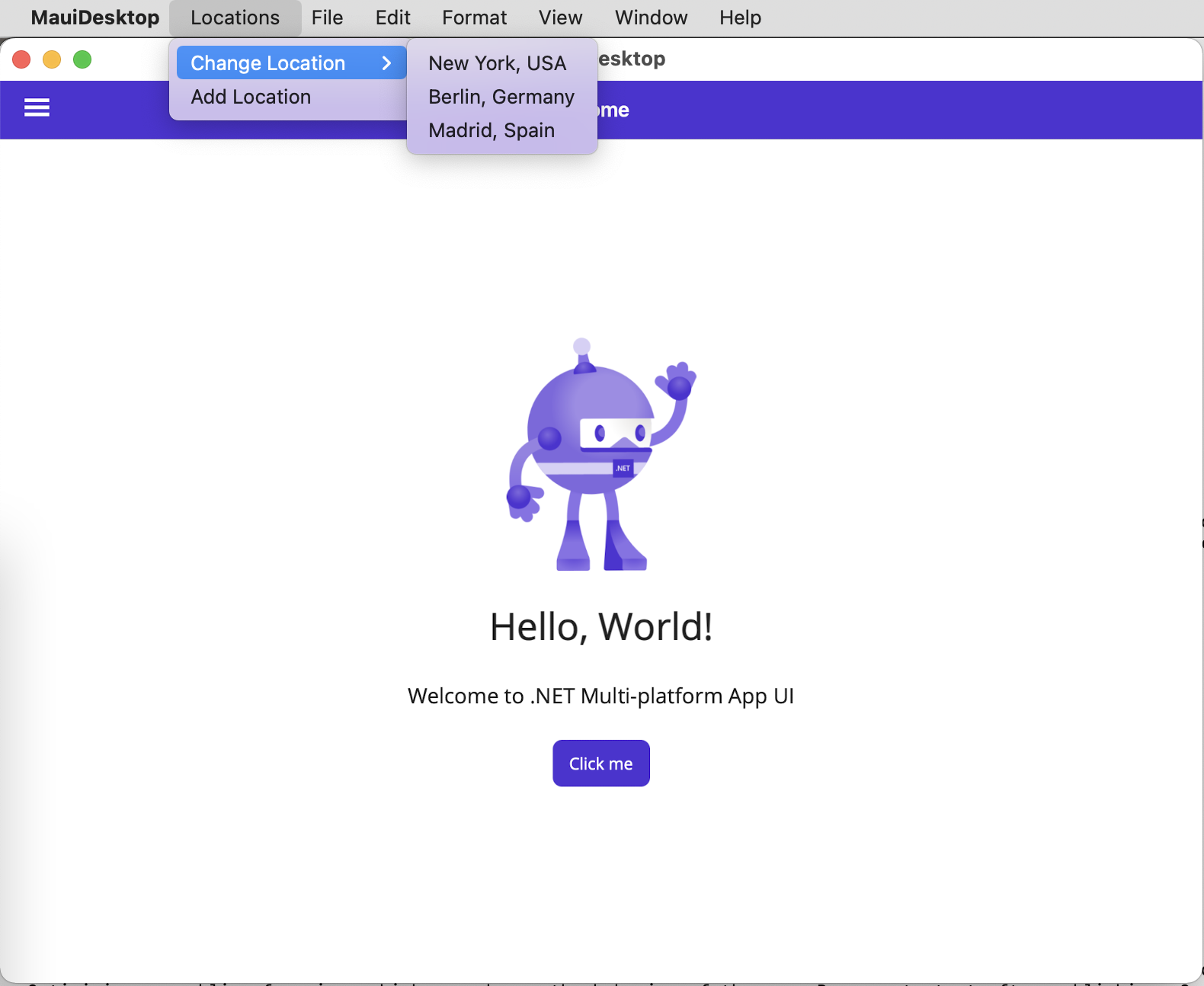Open the MauiDesktop application menu
The height and width of the screenshot is (986, 1204).
(x=95, y=18)
